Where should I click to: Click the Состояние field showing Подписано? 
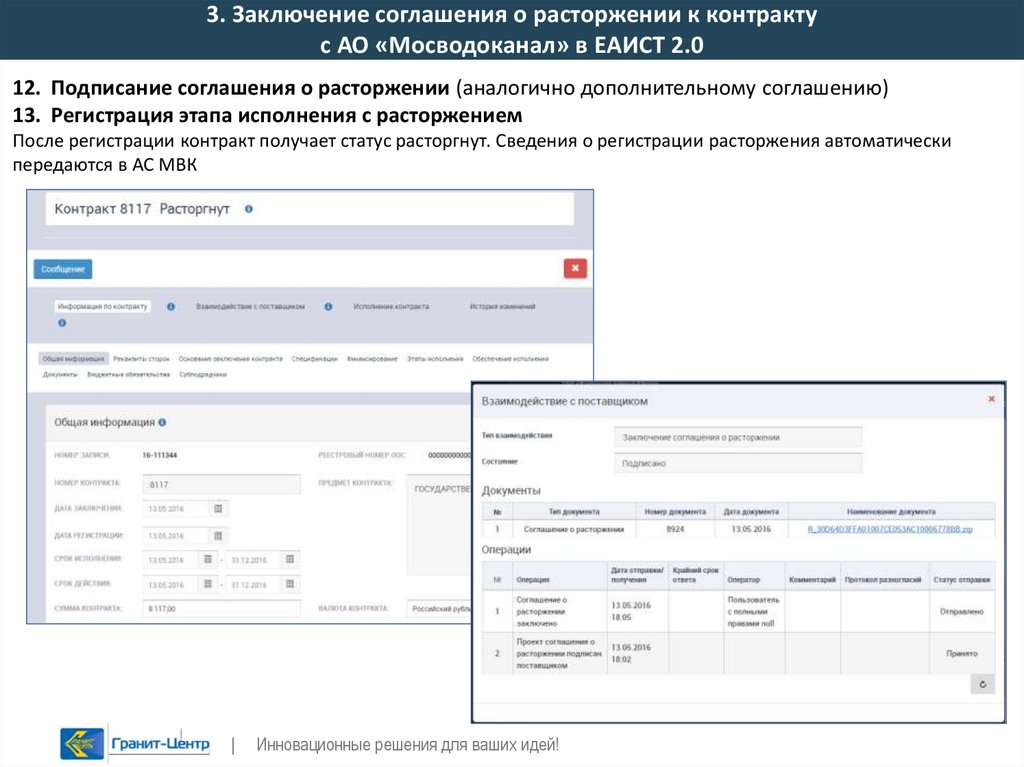(x=738, y=463)
